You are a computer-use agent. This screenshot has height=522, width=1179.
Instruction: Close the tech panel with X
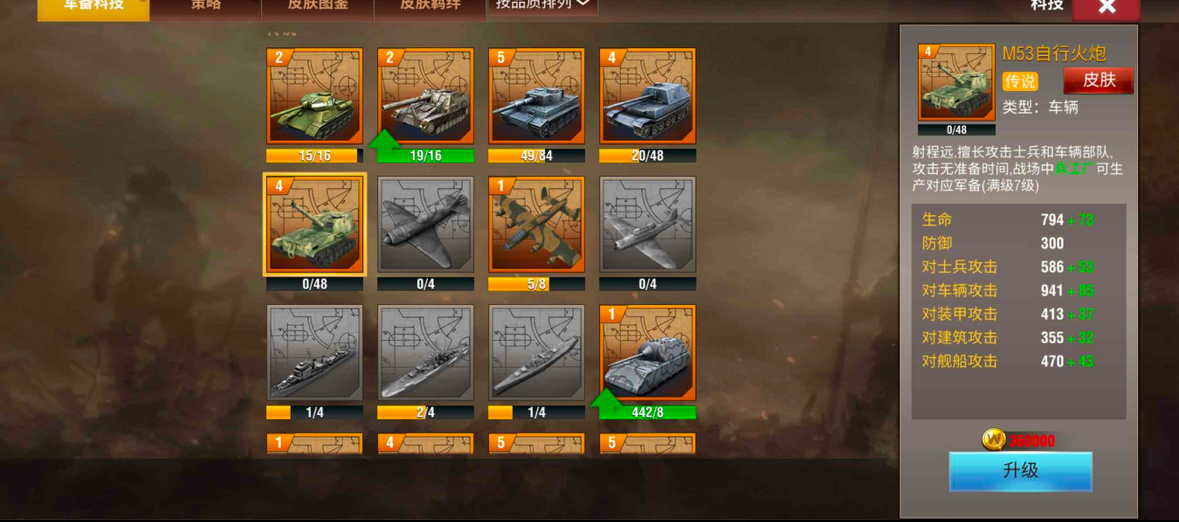pyautogui.click(x=1106, y=8)
